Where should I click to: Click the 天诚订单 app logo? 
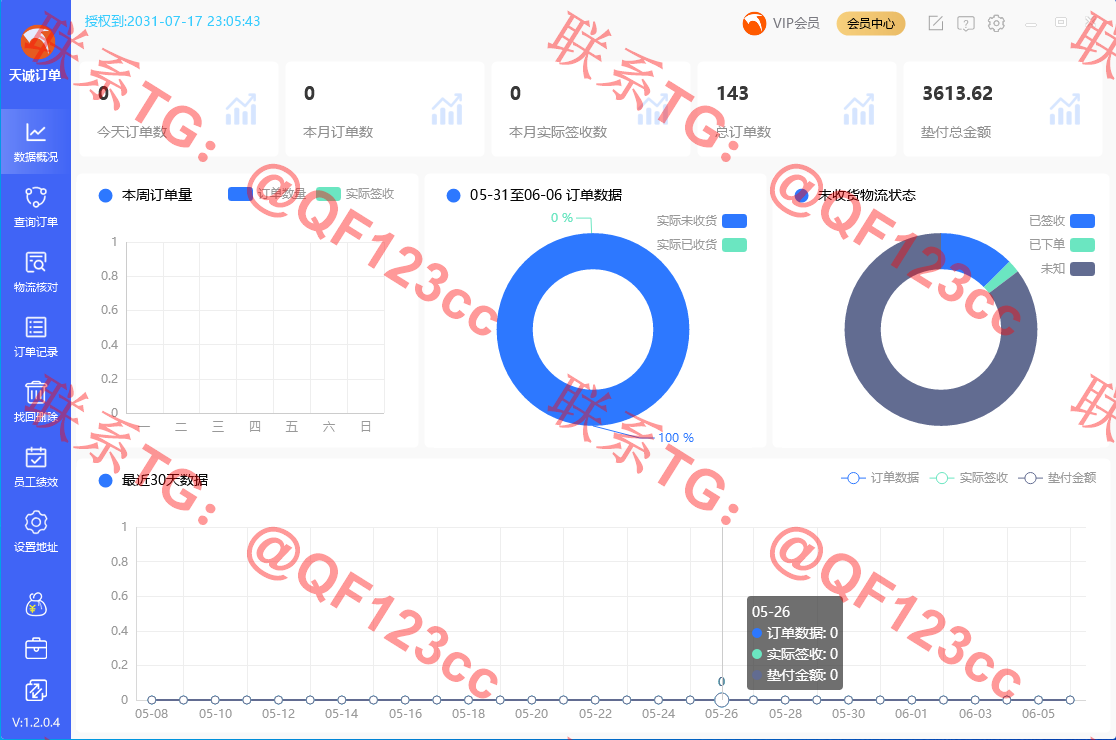point(36,43)
